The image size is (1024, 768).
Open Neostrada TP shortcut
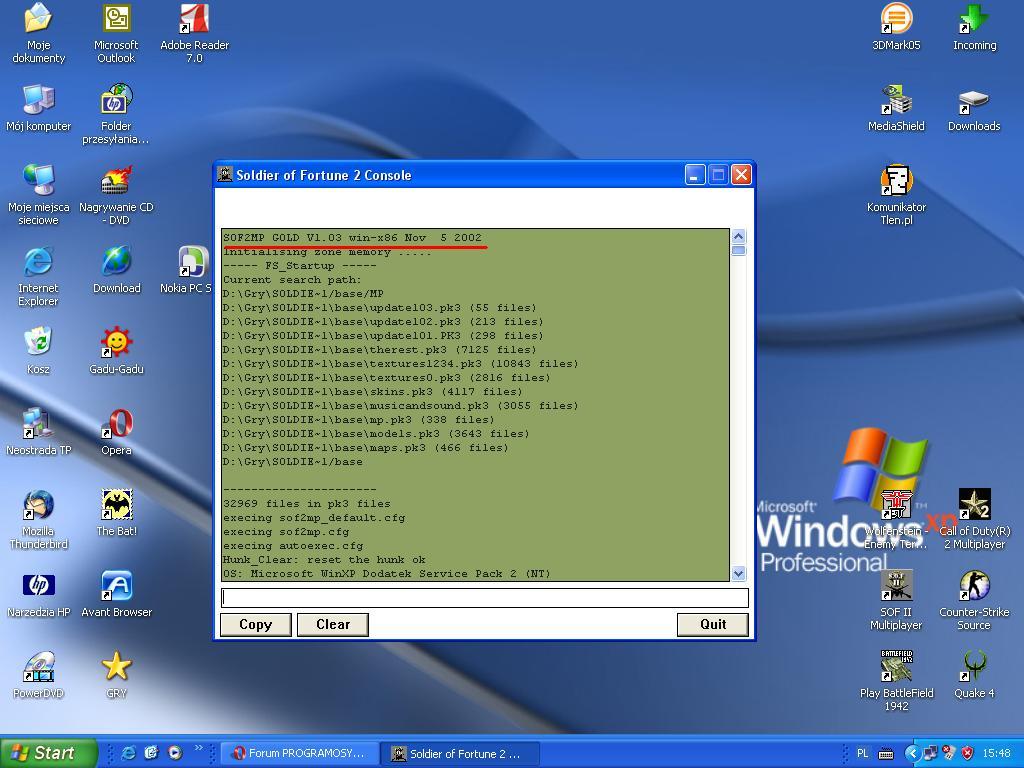click(39, 432)
